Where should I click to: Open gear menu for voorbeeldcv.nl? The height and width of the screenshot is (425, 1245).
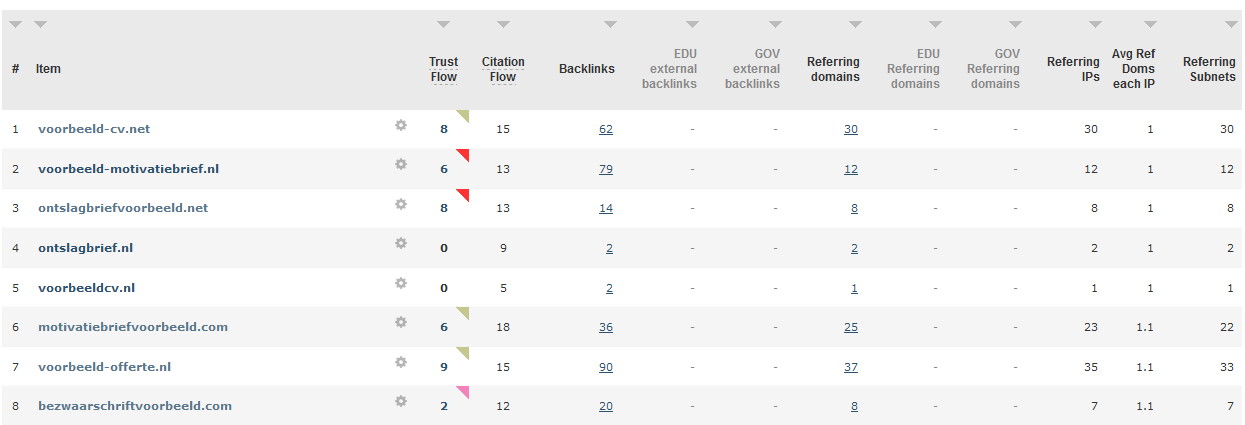[401, 283]
